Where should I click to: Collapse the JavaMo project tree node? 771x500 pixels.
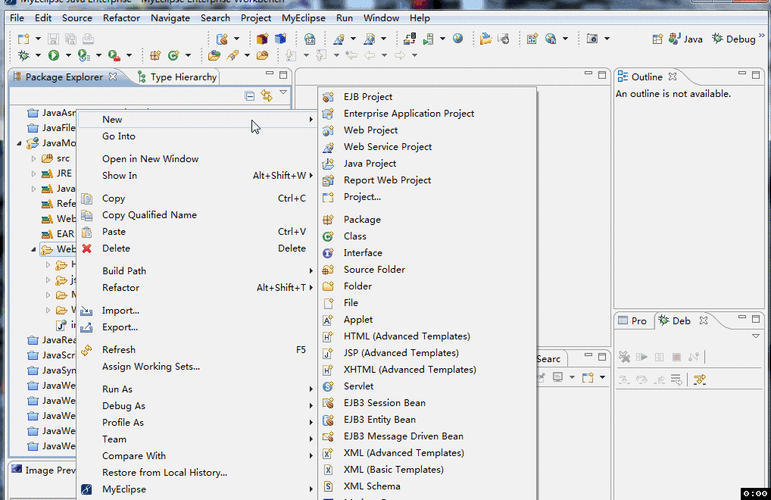coord(19,144)
